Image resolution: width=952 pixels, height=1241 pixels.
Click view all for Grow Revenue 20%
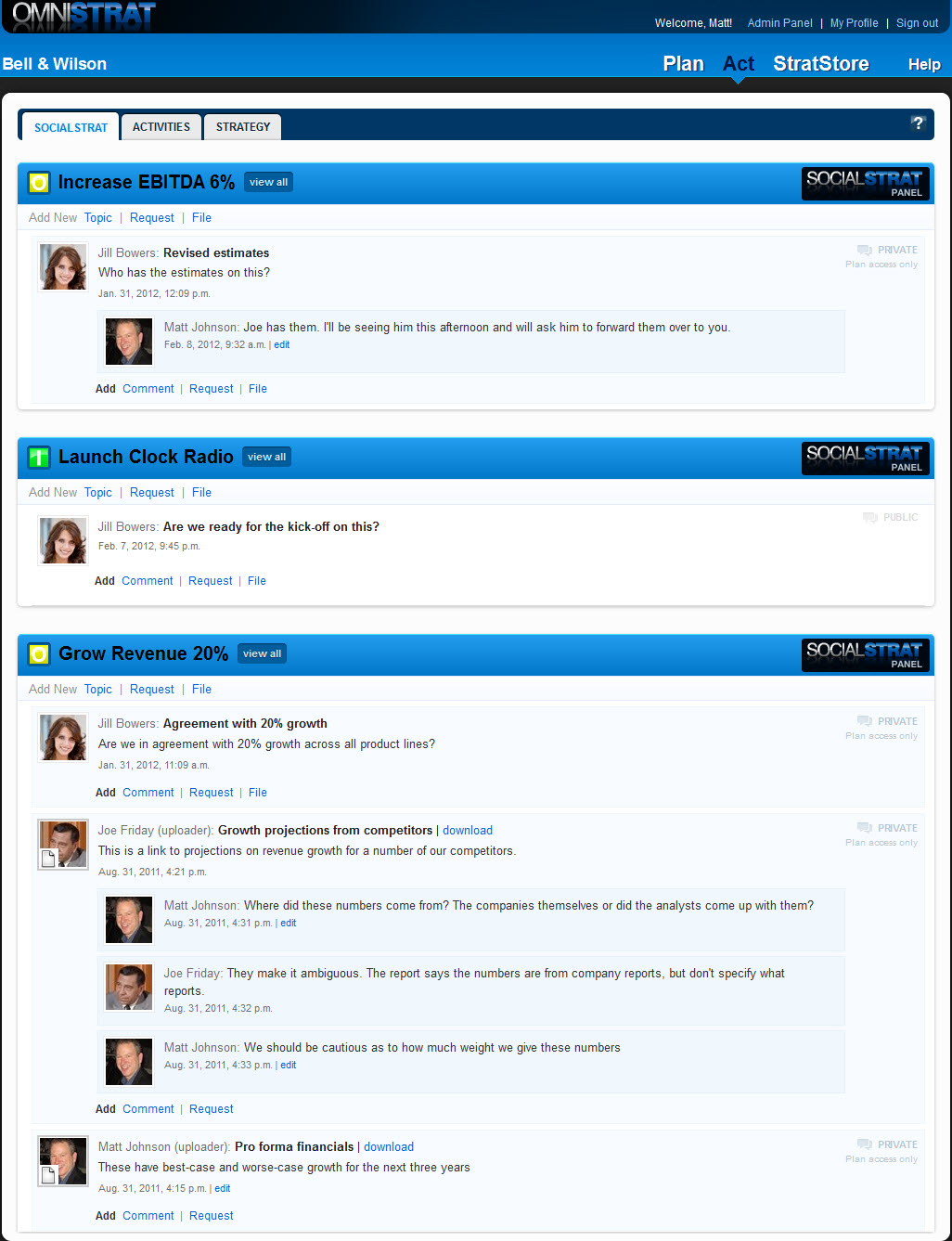click(262, 653)
